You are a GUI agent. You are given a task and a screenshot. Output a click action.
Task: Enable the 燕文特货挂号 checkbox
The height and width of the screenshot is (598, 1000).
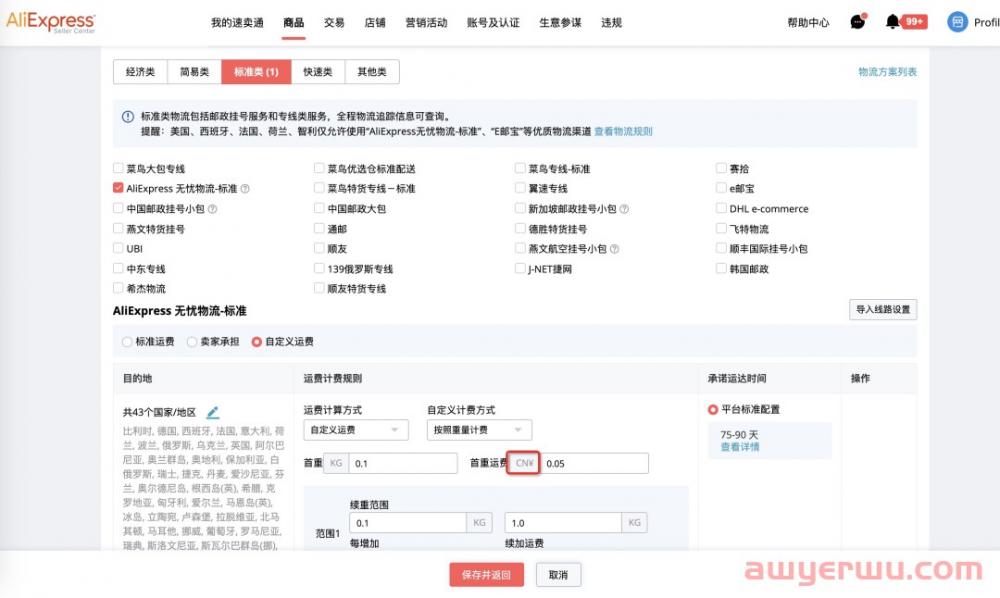(118, 228)
